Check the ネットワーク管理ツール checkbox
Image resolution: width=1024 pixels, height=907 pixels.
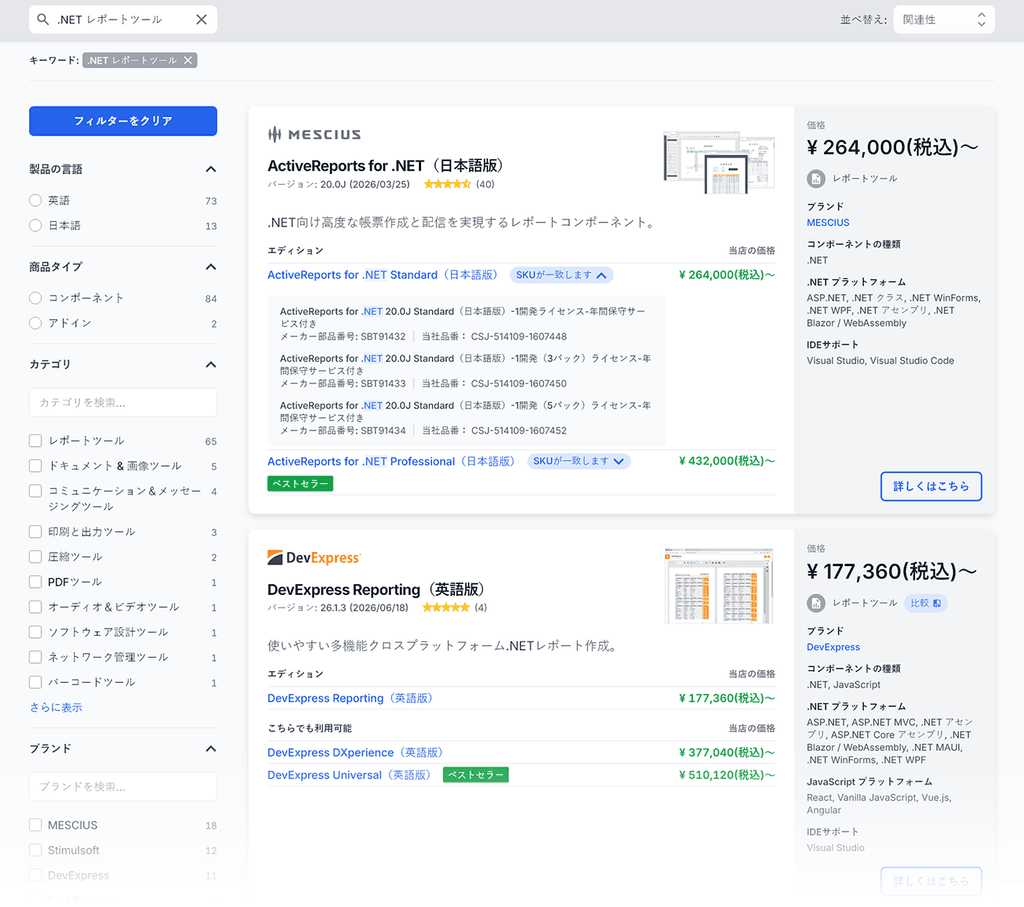35,656
